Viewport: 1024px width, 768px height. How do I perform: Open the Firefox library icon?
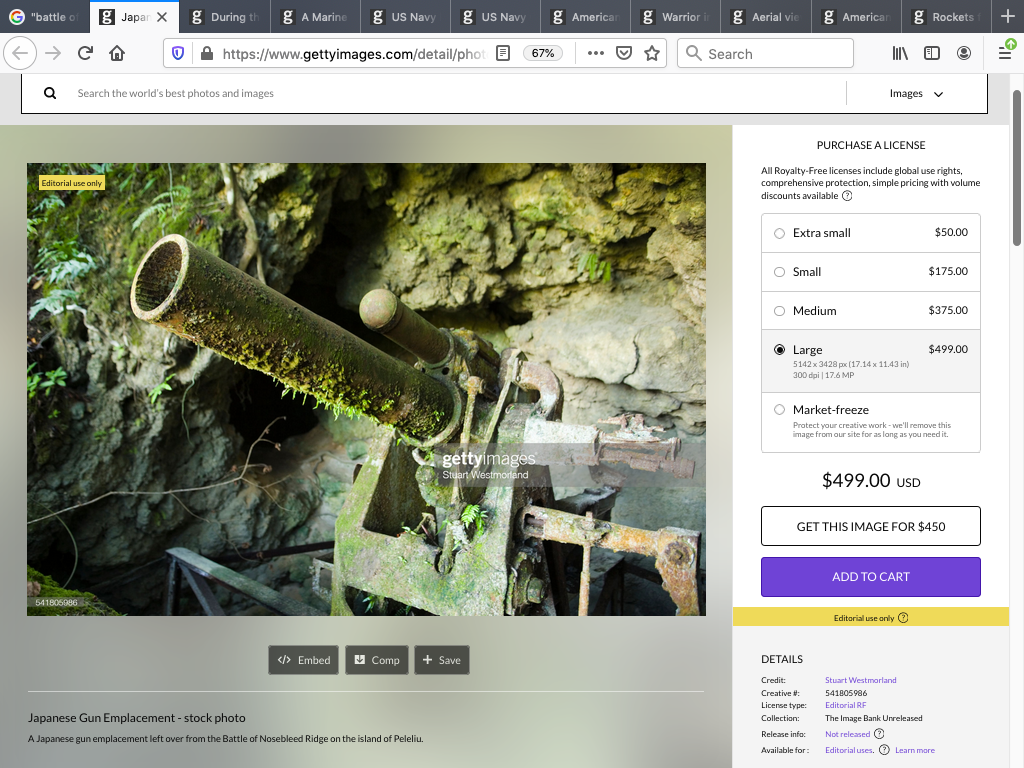click(900, 53)
